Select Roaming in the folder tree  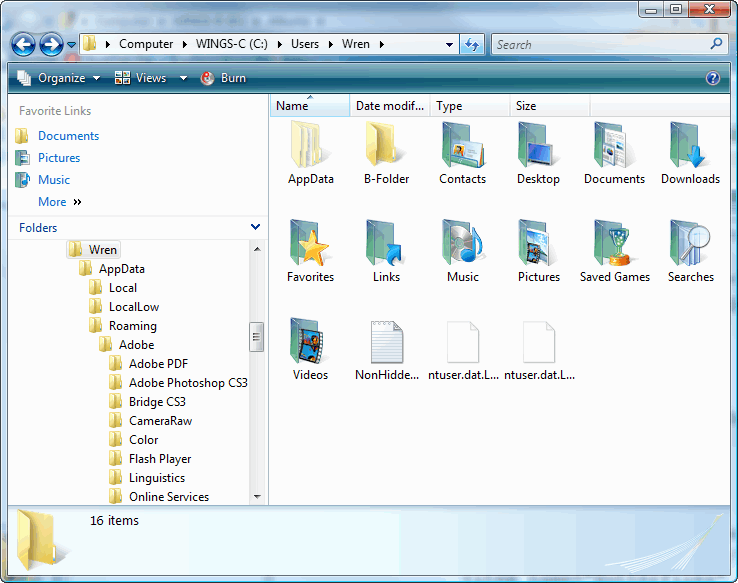pos(133,326)
